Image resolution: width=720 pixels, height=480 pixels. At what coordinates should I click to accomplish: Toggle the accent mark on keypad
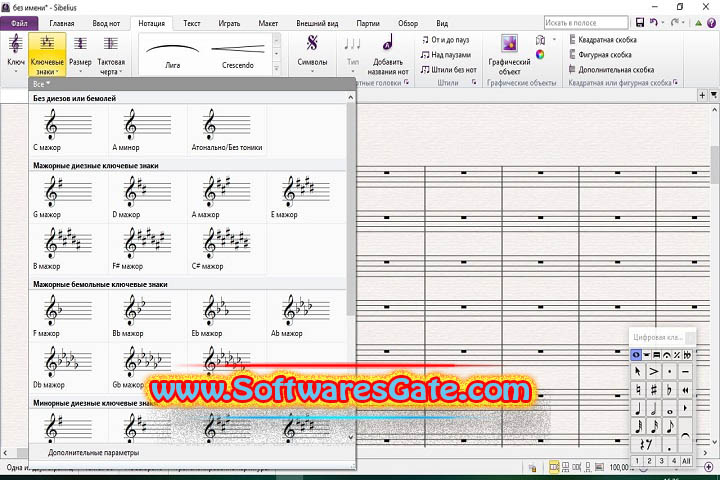(x=654, y=371)
